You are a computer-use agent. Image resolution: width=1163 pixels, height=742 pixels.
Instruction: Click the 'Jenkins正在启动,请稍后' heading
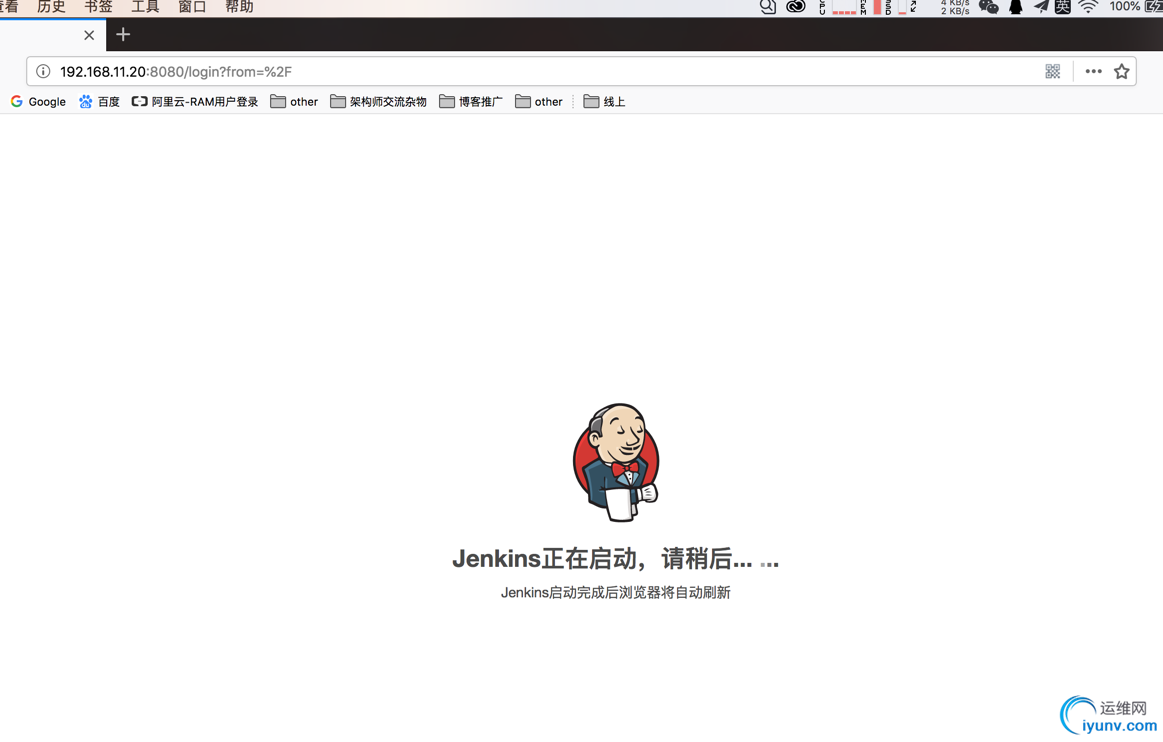(616, 559)
